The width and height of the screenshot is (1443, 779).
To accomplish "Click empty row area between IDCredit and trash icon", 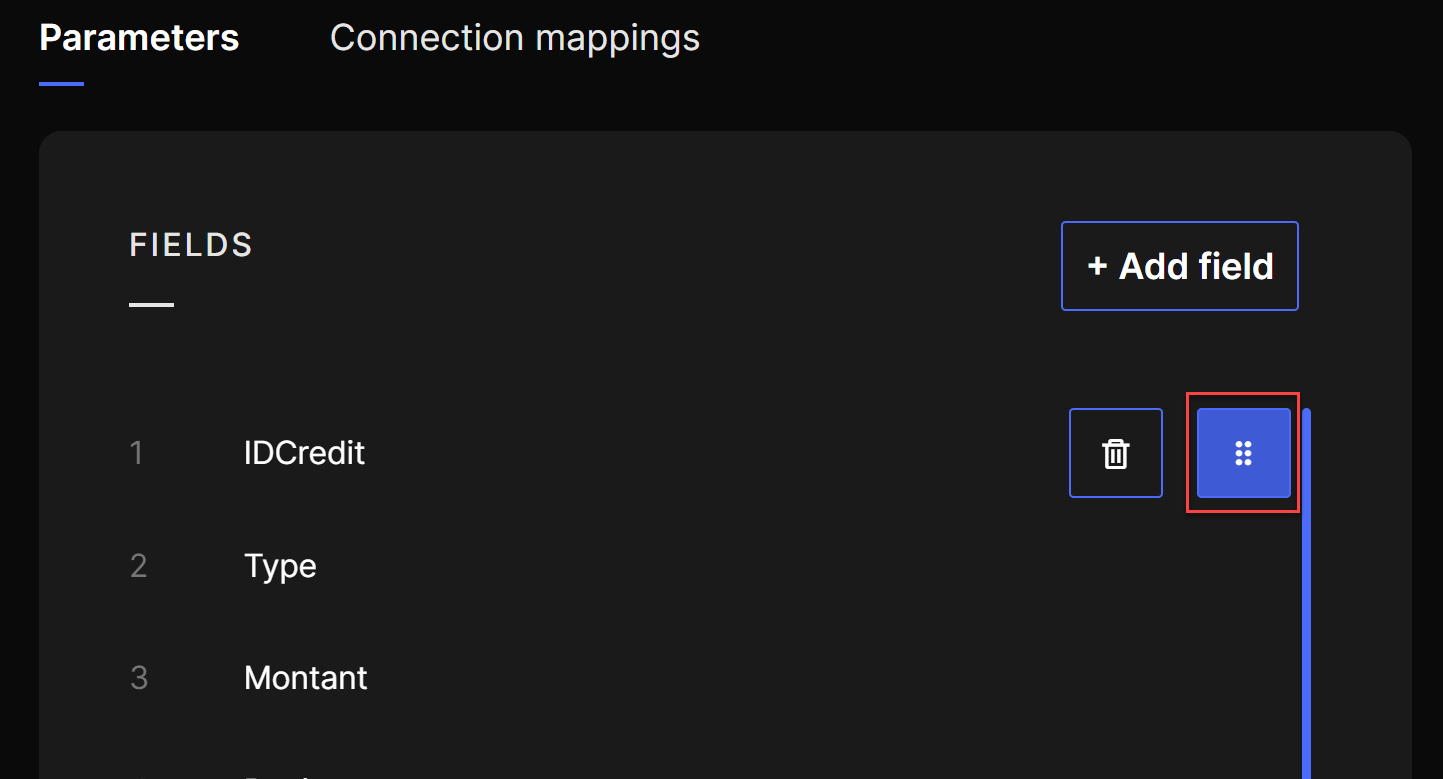I will 700,453.
